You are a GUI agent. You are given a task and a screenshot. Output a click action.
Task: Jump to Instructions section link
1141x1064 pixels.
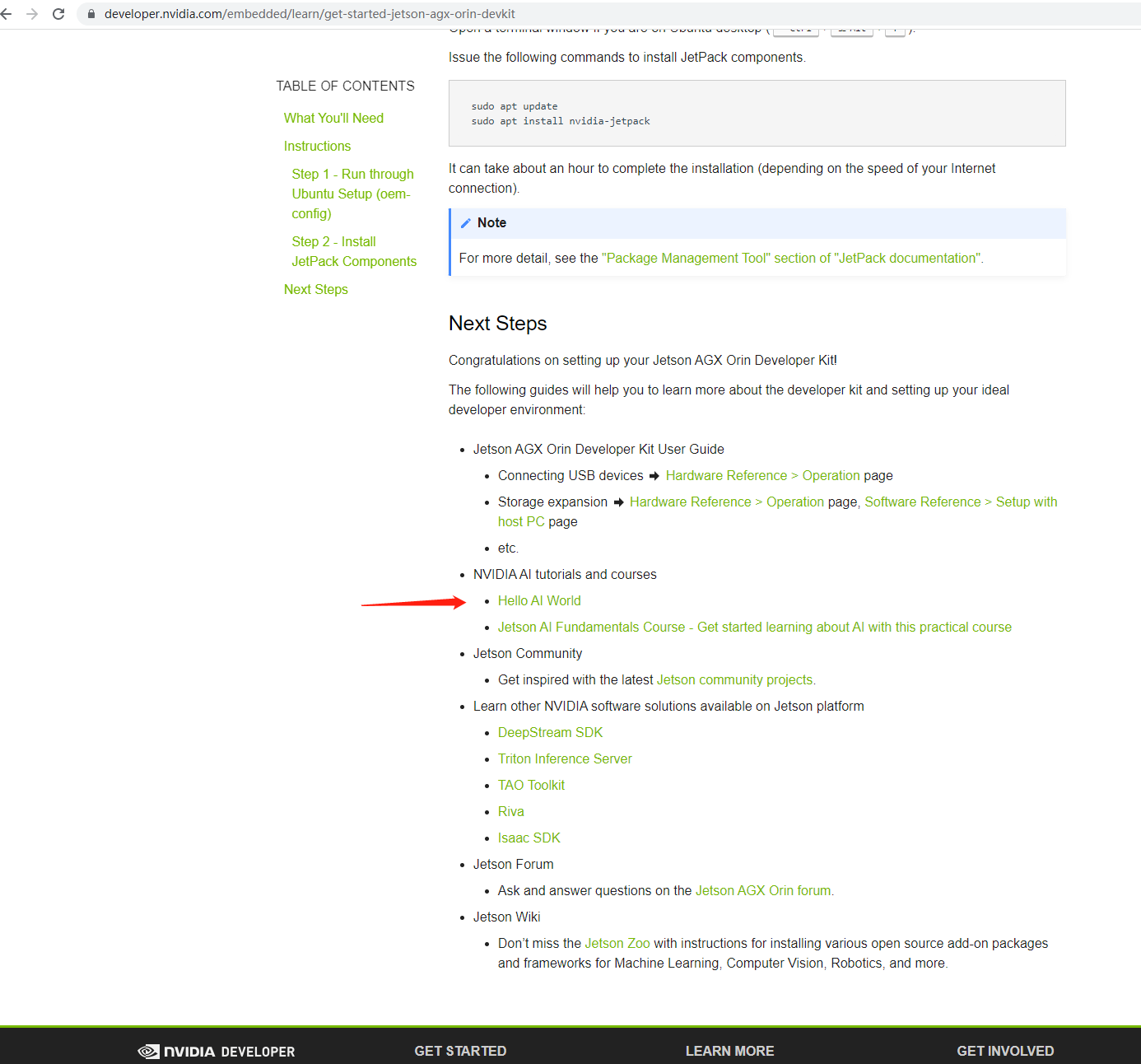click(x=317, y=146)
